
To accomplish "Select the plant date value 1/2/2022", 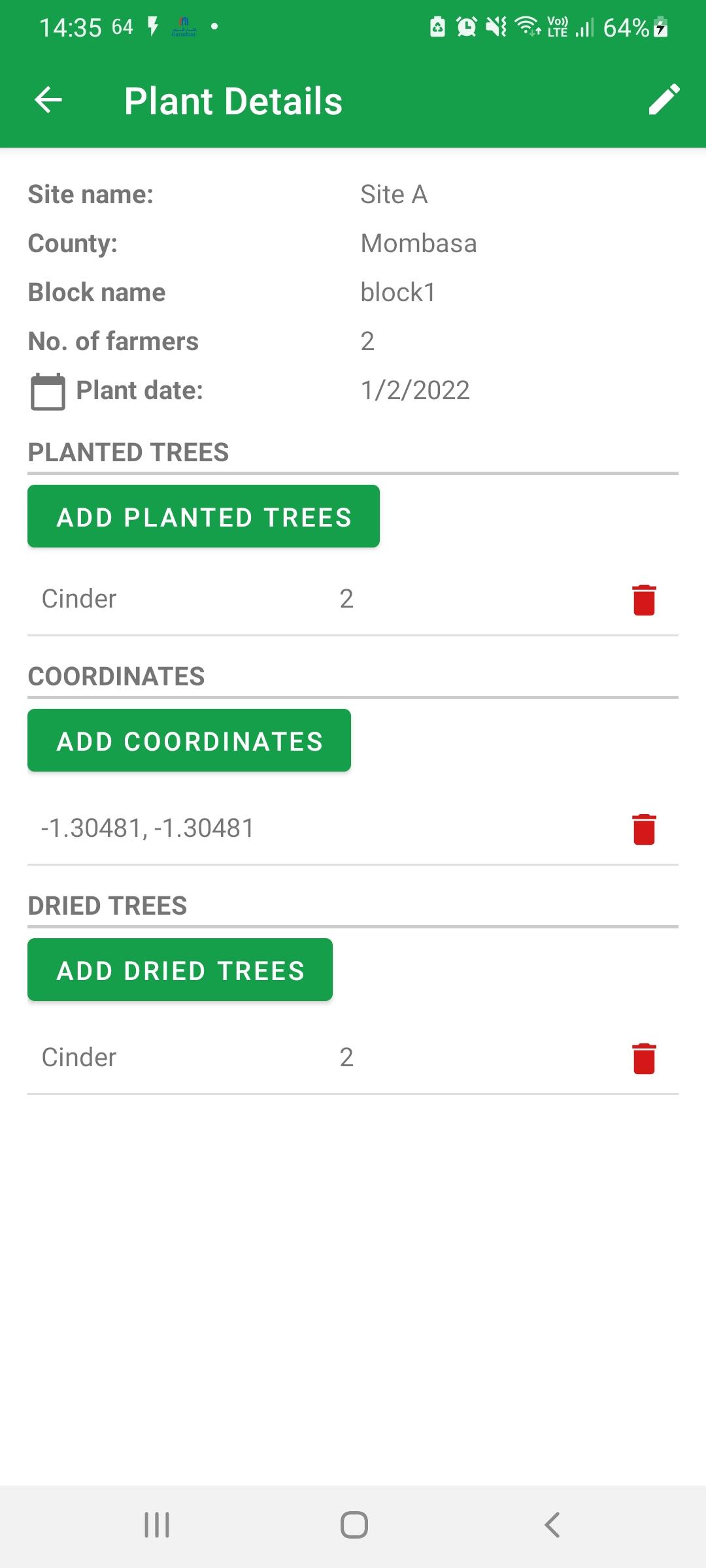I will click(x=415, y=390).
